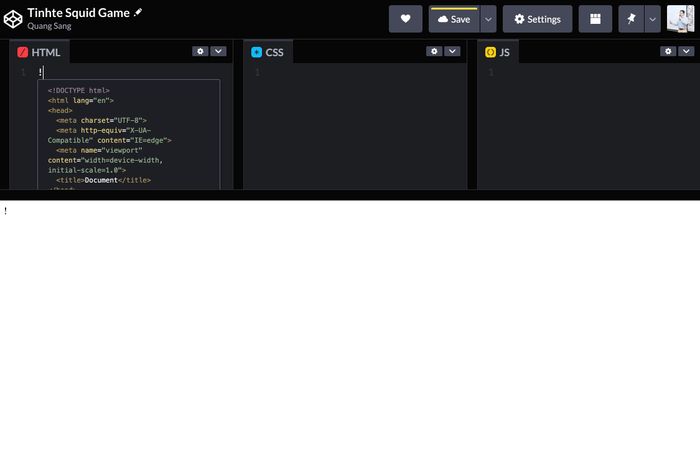Click the pencil icon to edit pen title
The height and width of the screenshot is (454, 700).
point(139,12)
